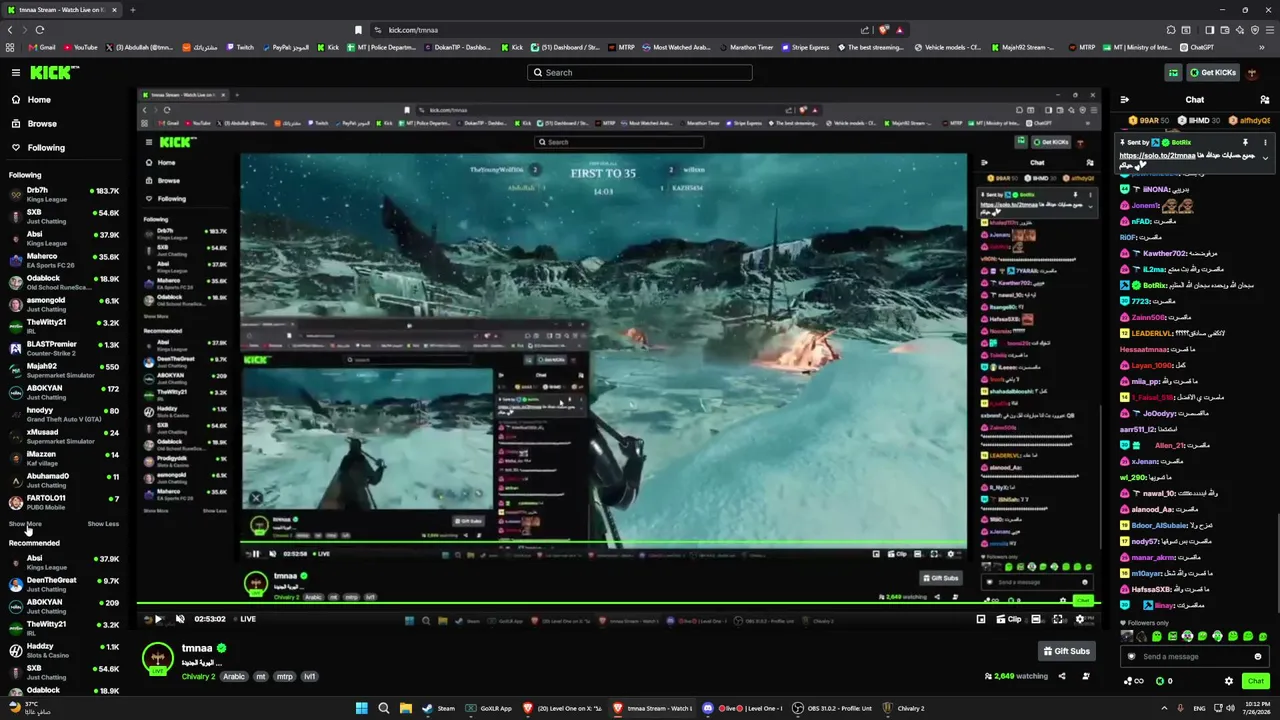Select the Arabic stream tag
1280x720 pixels.
(x=234, y=677)
